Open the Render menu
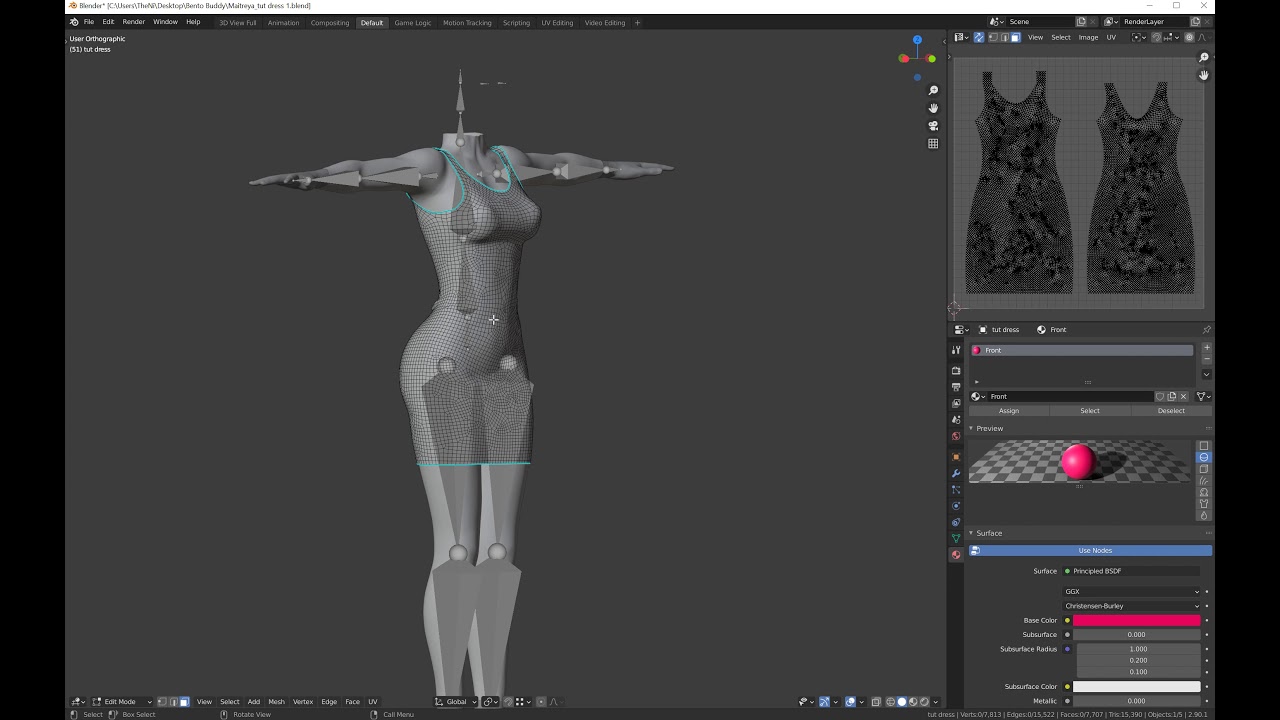The width and height of the screenshot is (1280, 720). point(134,22)
